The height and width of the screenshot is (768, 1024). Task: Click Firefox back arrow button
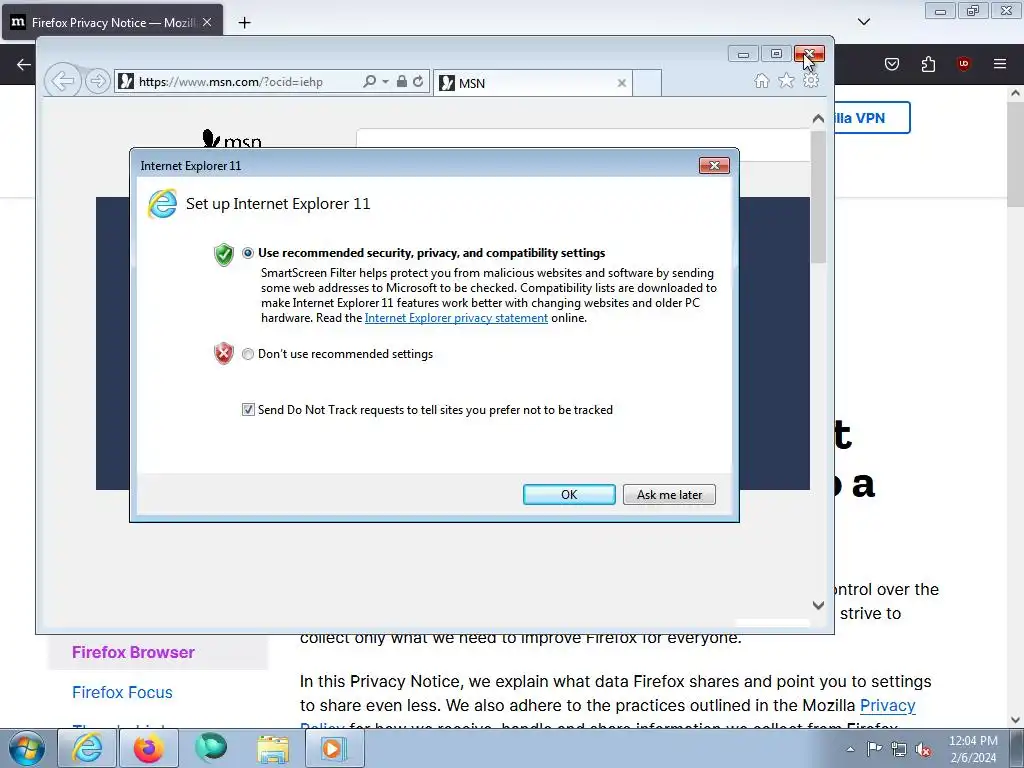(x=24, y=64)
